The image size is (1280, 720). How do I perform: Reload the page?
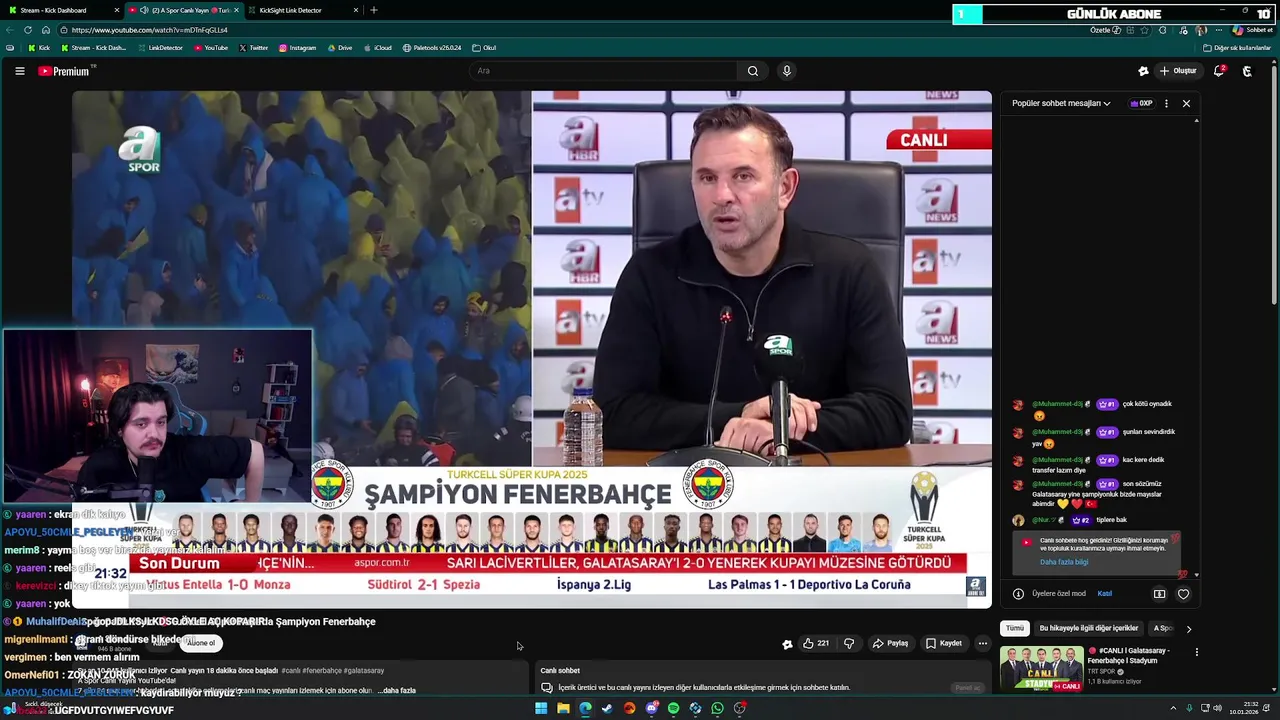[x=27, y=30]
